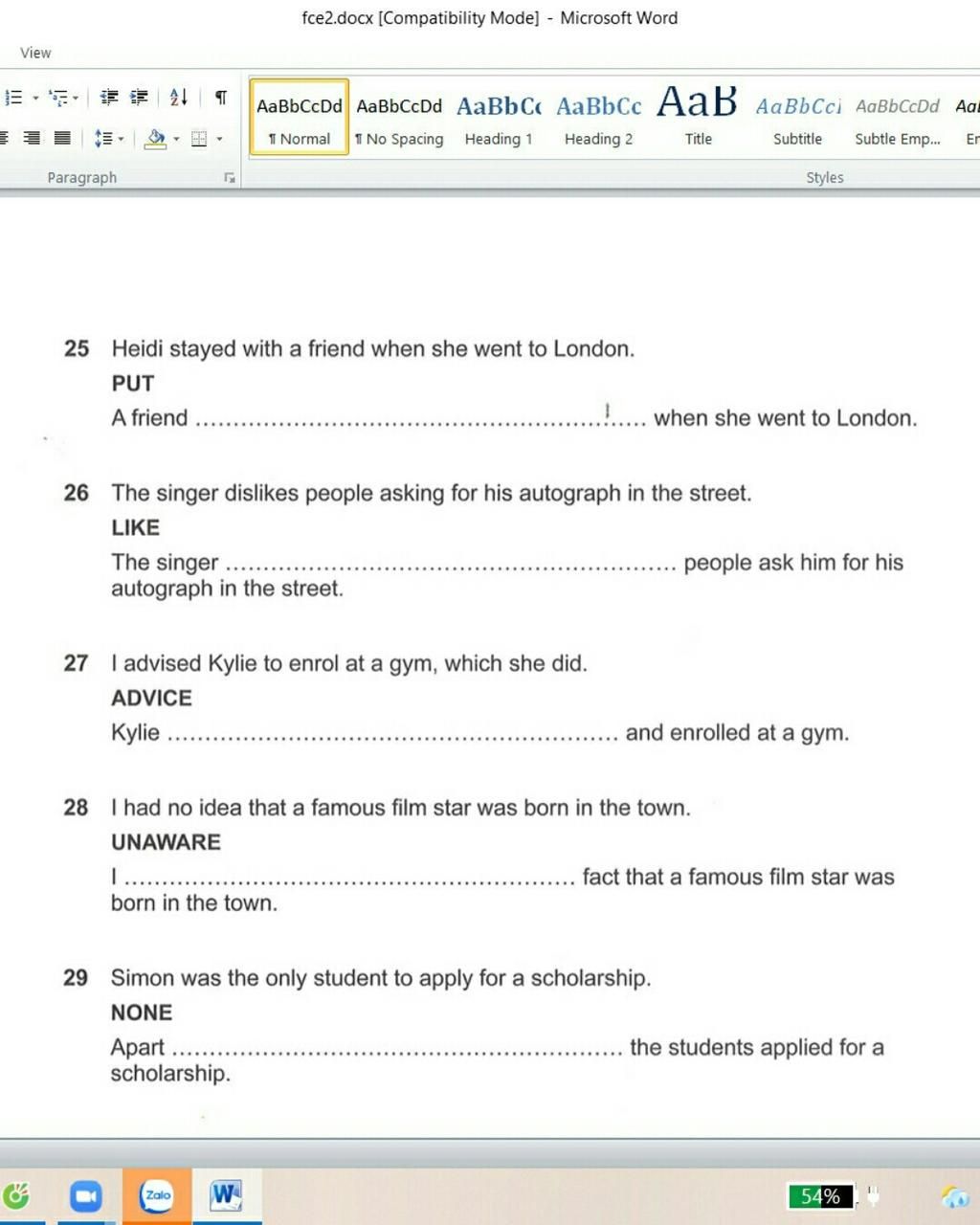980x1225 pixels.
Task: Open the multilevel list dropdown arrow
Action: (x=76, y=98)
